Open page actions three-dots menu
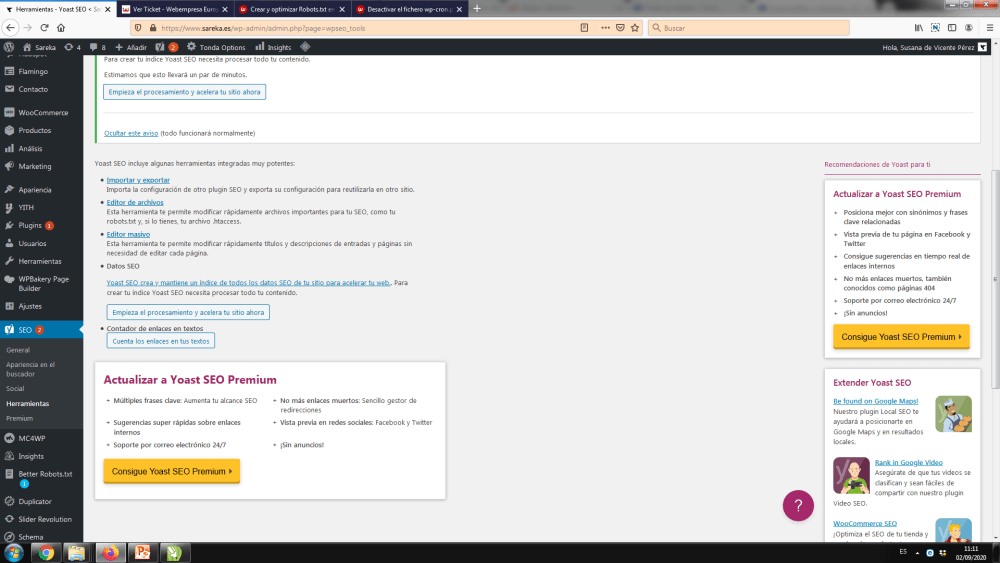The width and height of the screenshot is (1000, 563). pos(605,28)
